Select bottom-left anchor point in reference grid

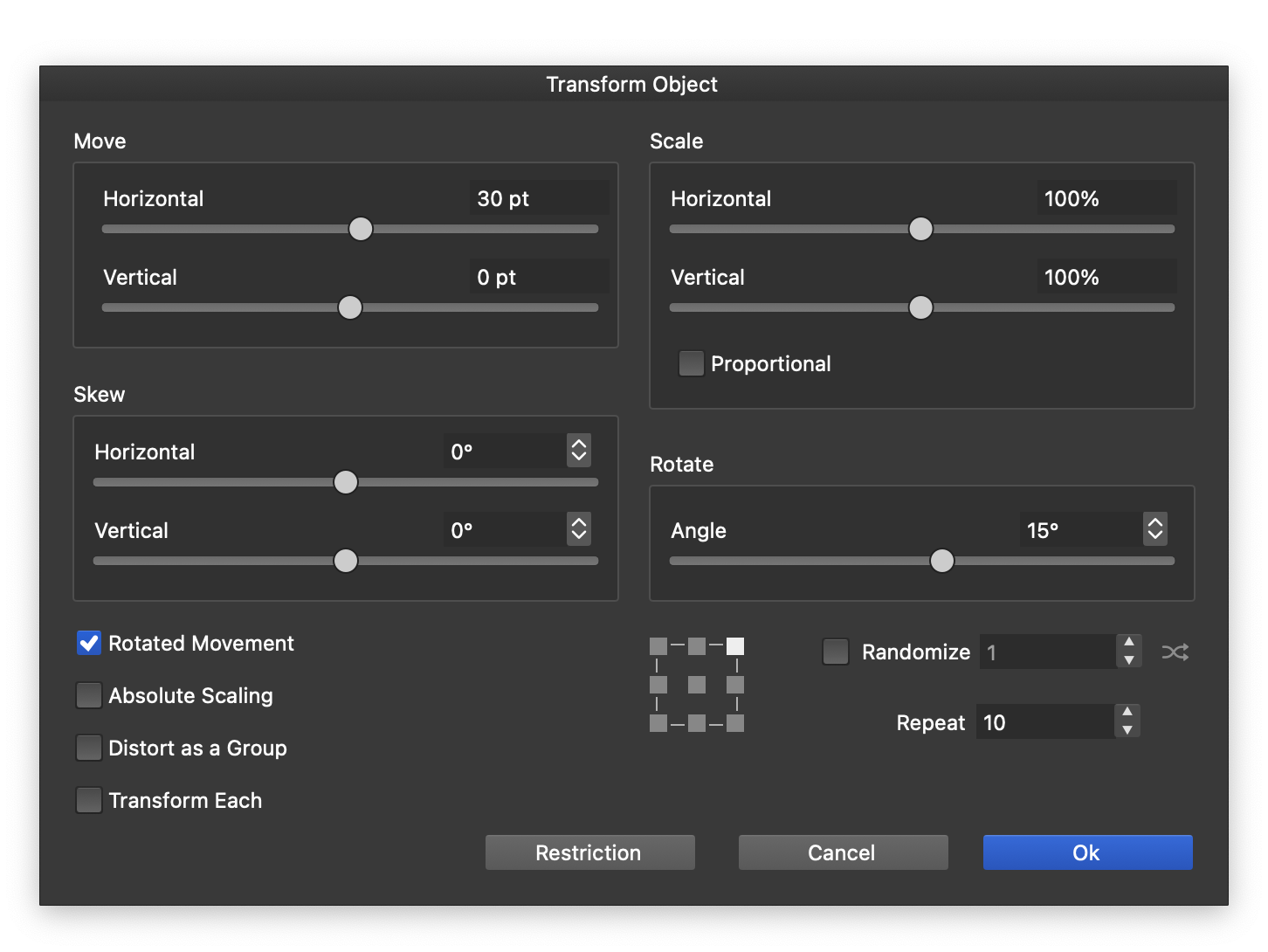coord(658,723)
